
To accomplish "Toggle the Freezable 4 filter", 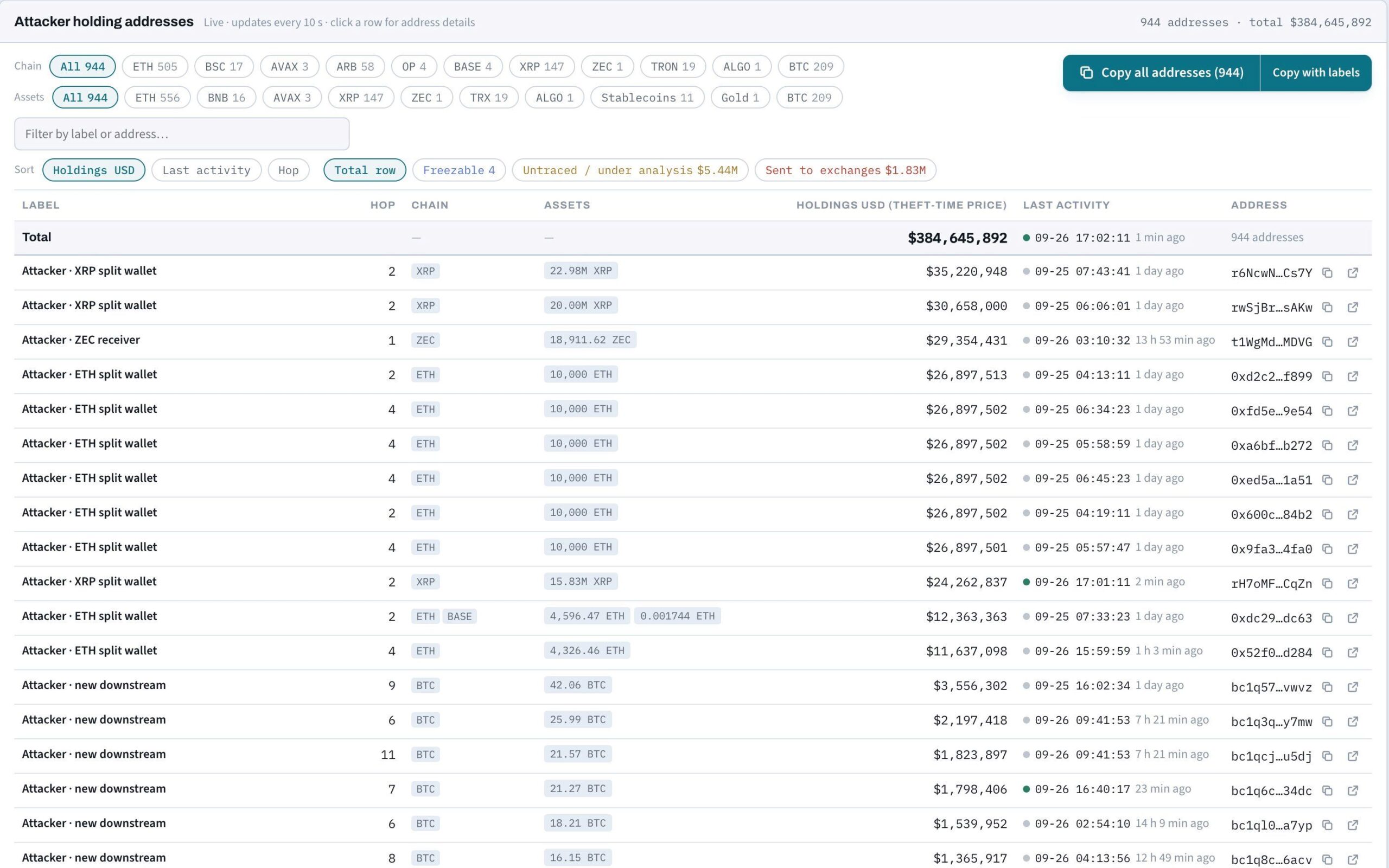I will click(458, 170).
